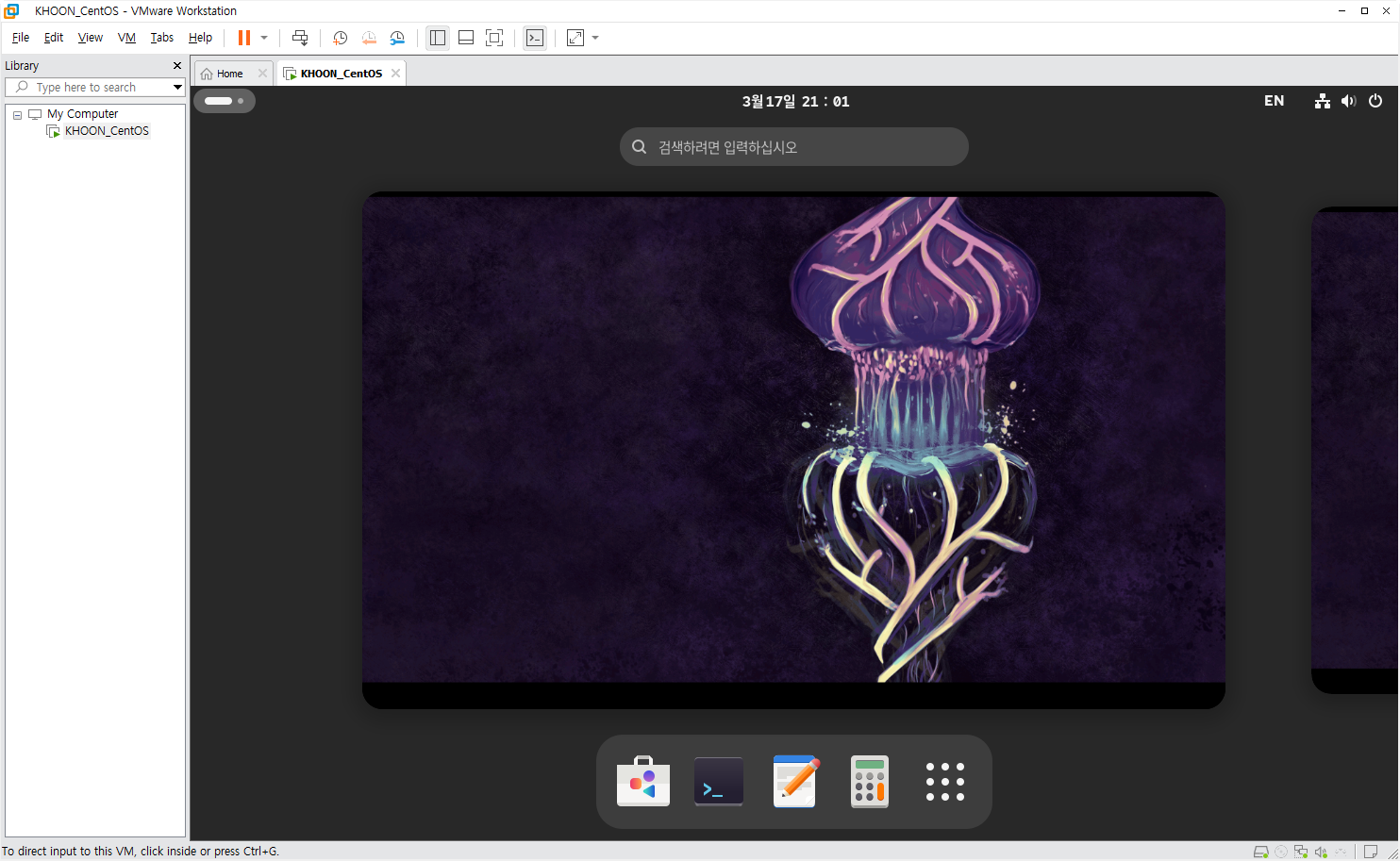Close the Library panel

[x=177, y=66]
